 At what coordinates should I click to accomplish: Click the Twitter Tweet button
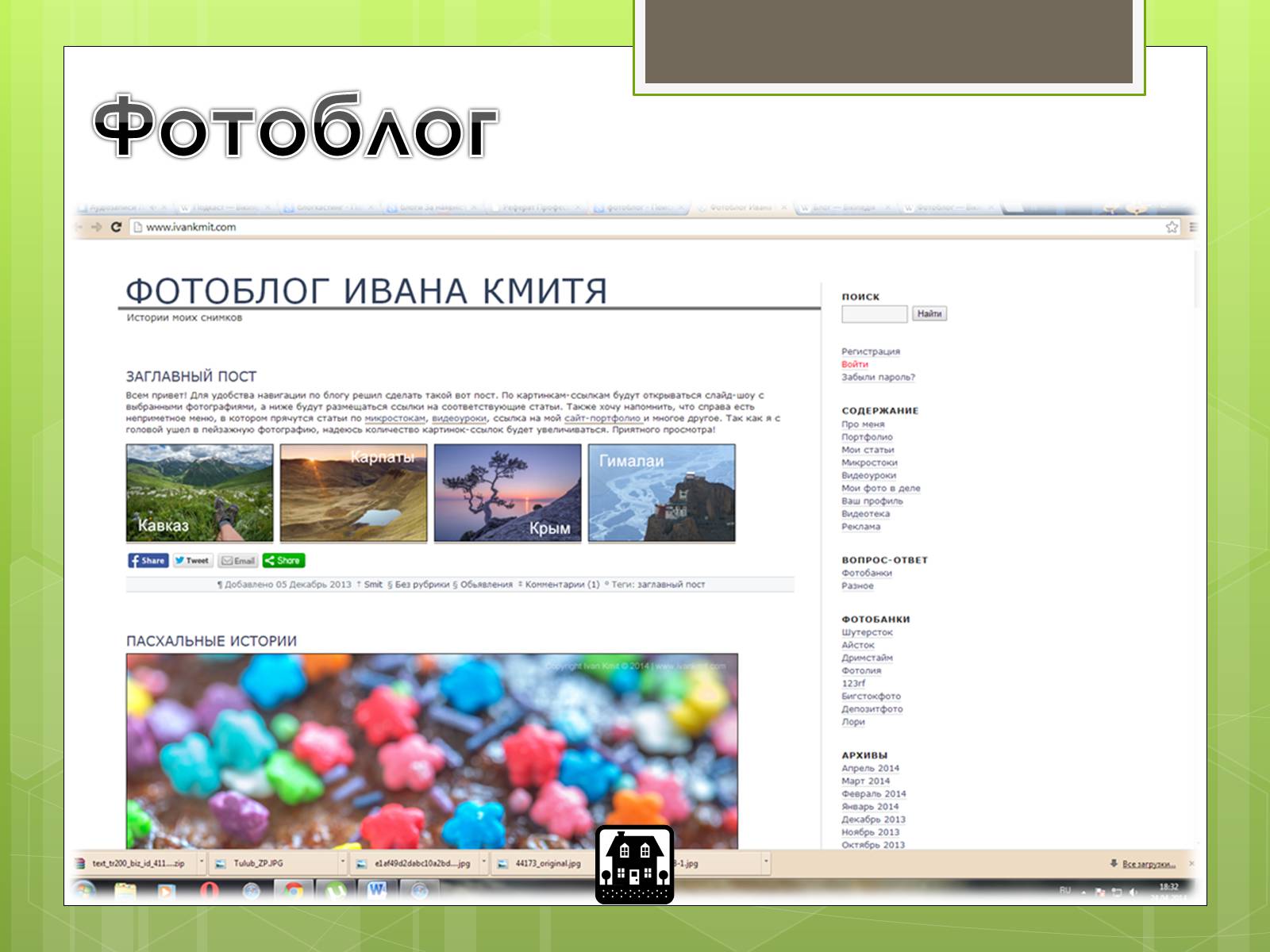192,560
